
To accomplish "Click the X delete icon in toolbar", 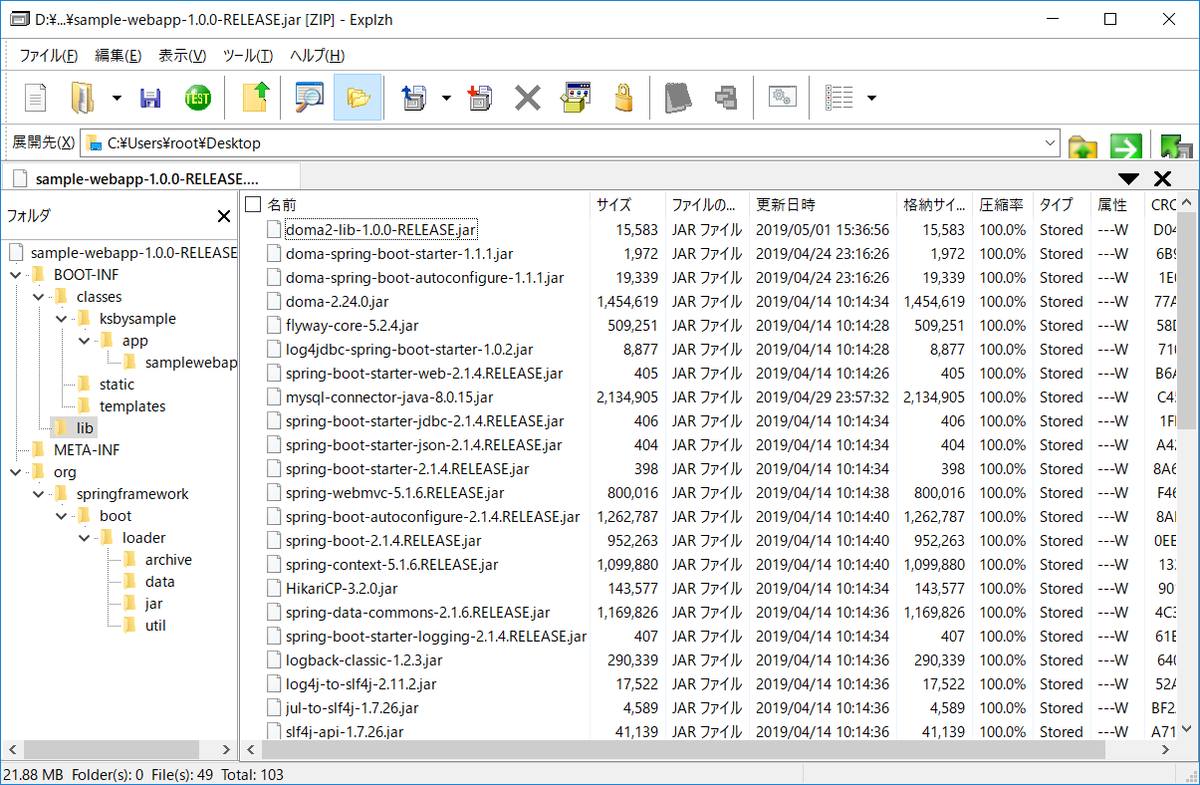I will 528,98.
